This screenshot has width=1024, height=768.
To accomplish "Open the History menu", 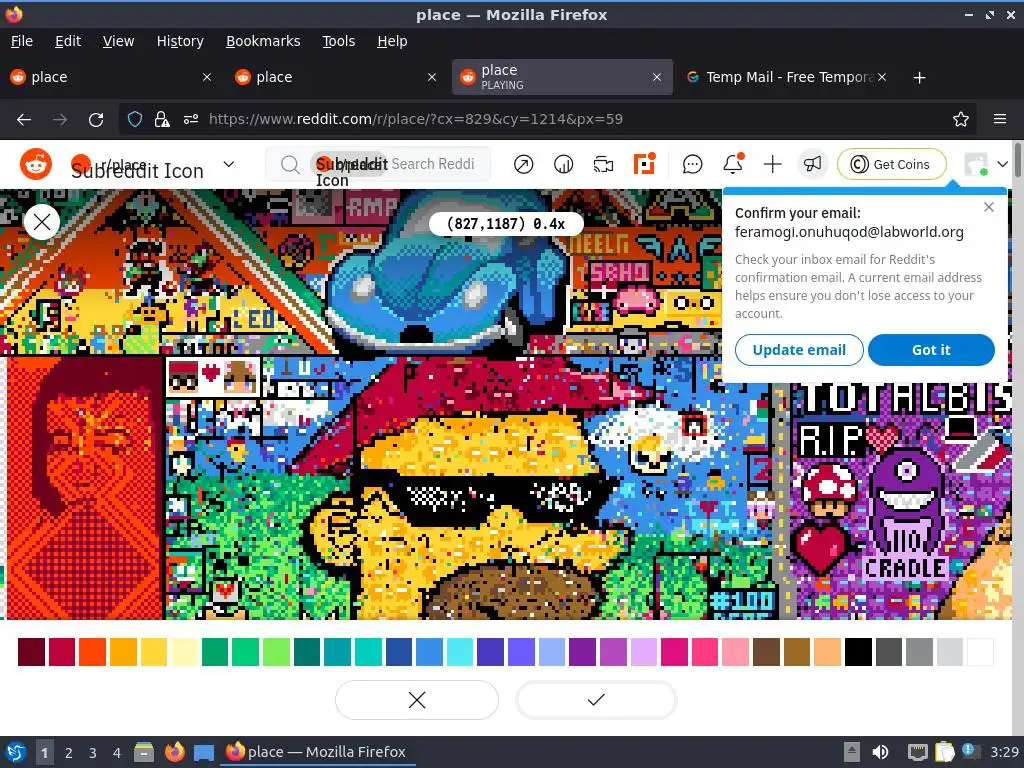I will point(180,41).
